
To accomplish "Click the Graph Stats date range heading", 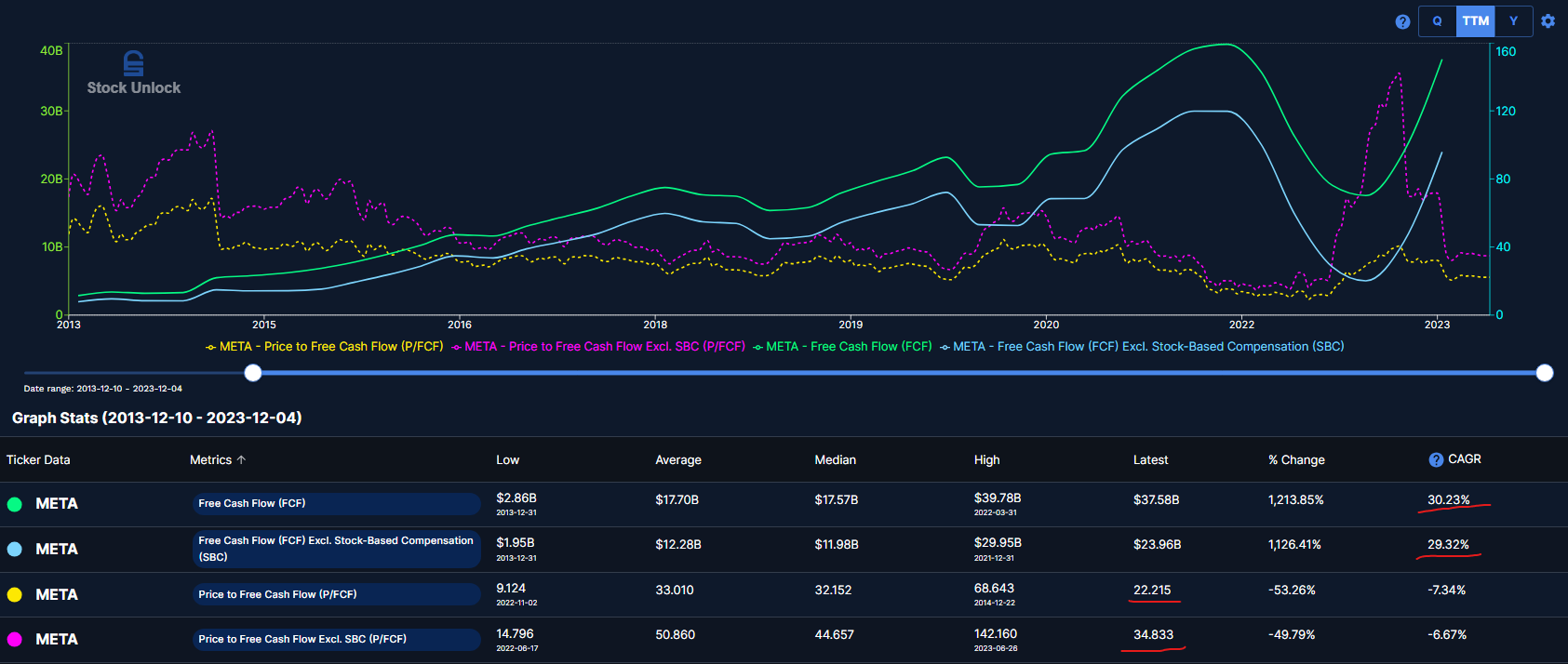I will [x=156, y=418].
